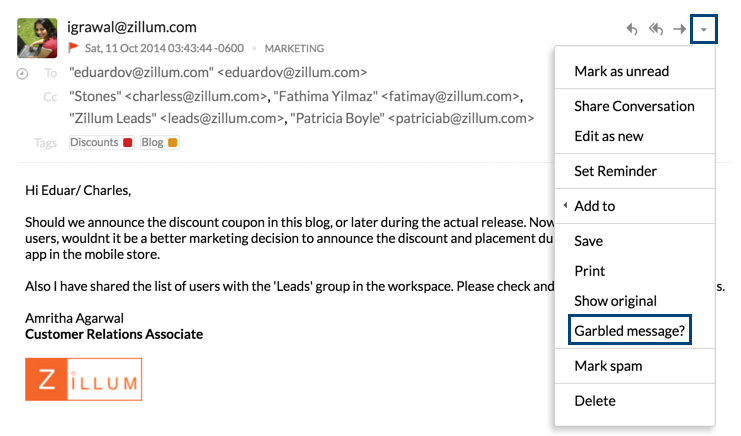Click the sender's profile photo
Screen dimensions: 741x436
point(37,38)
